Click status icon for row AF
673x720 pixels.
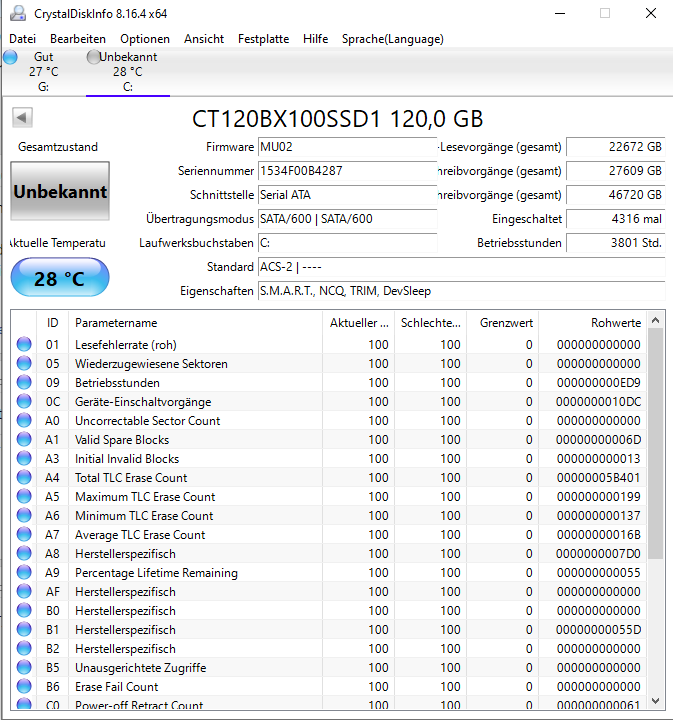point(24,591)
